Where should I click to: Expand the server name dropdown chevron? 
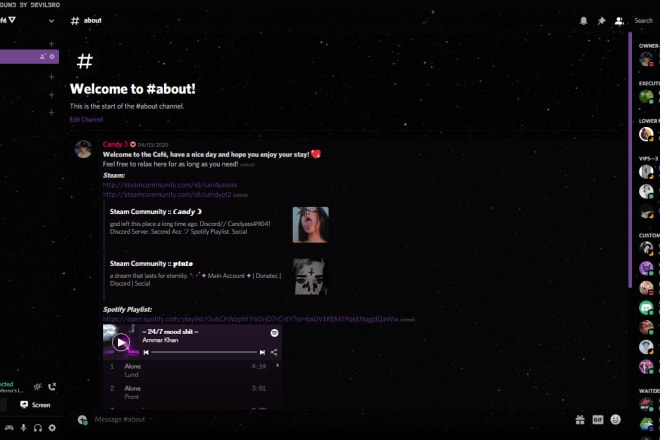click(51, 21)
